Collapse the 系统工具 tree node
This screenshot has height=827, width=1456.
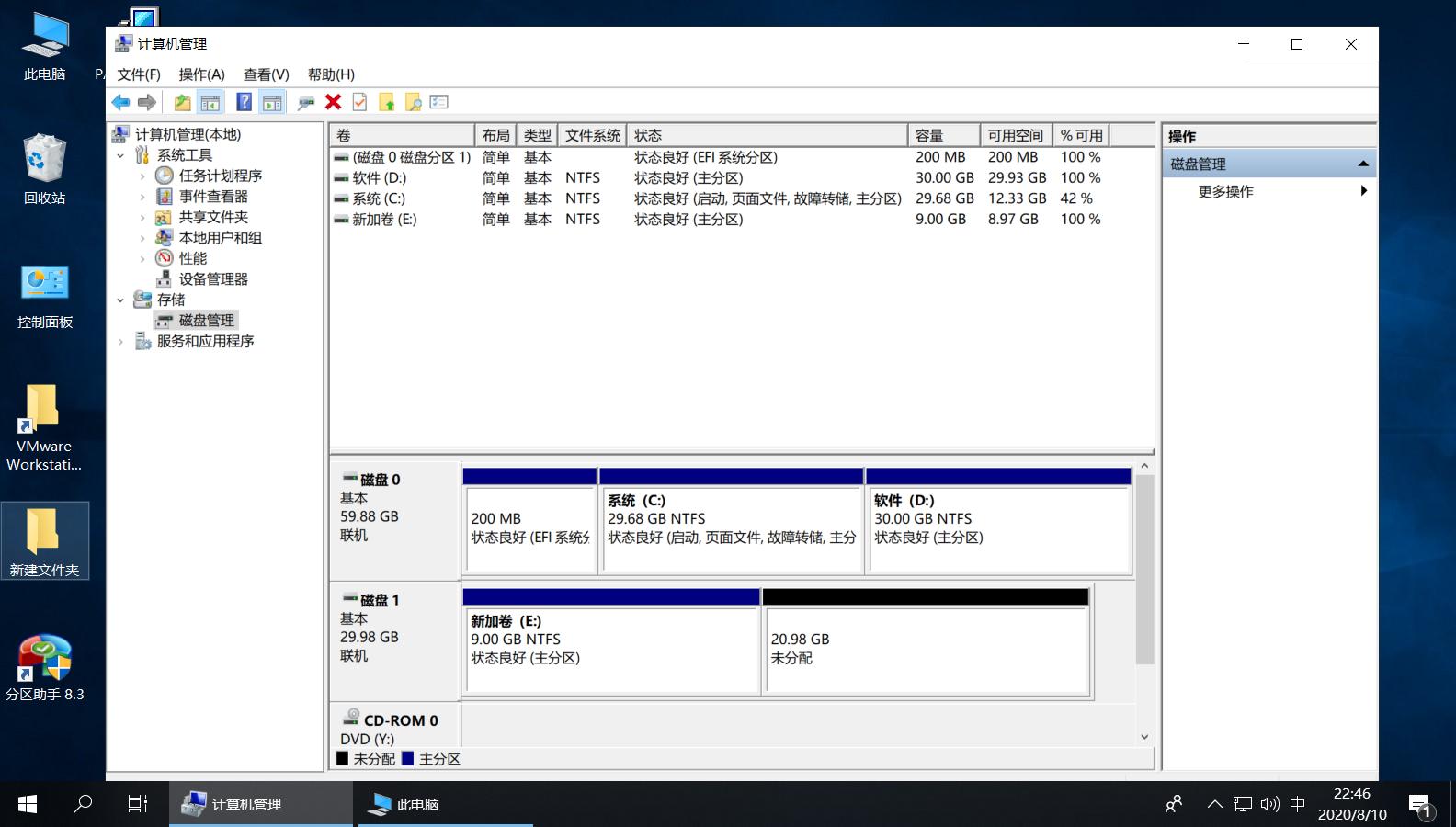[x=120, y=155]
